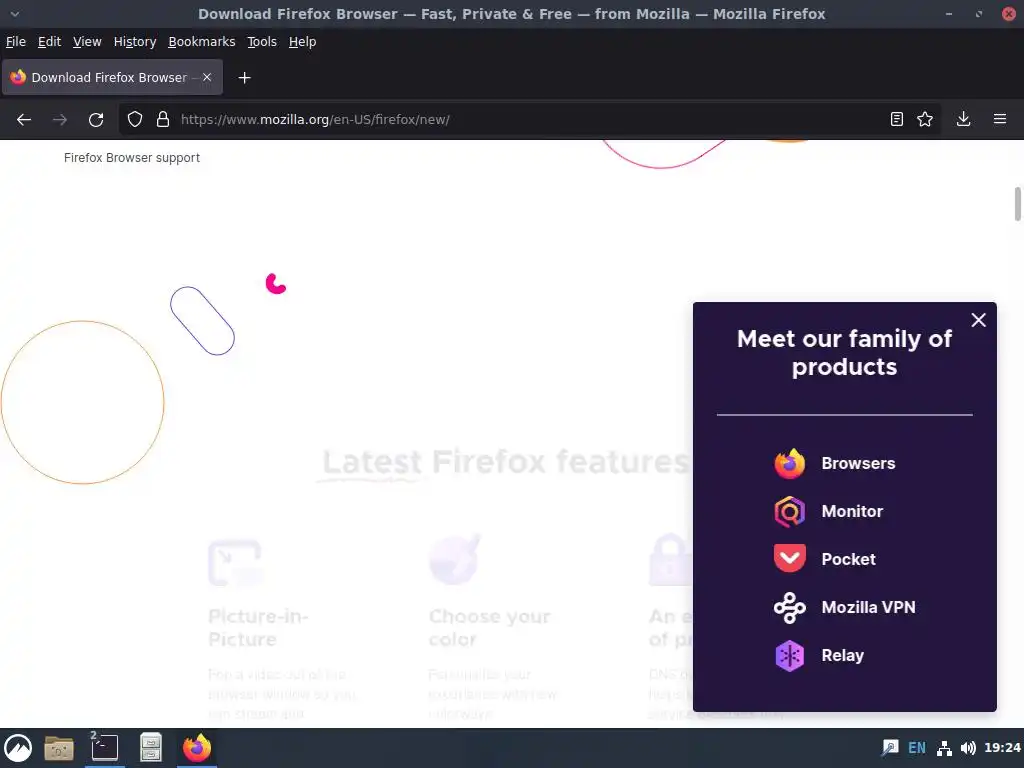Click the 19:24 clock in the tray
The width and height of the screenshot is (1024, 768).
[x=1002, y=748]
